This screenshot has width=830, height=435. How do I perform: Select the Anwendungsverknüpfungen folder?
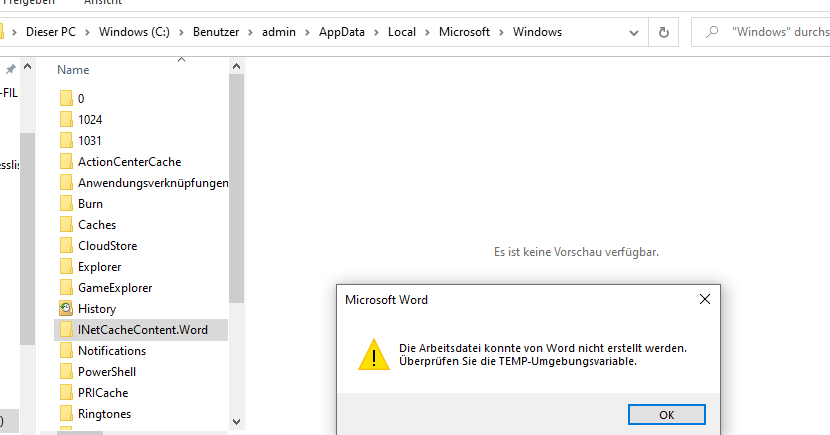153,183
